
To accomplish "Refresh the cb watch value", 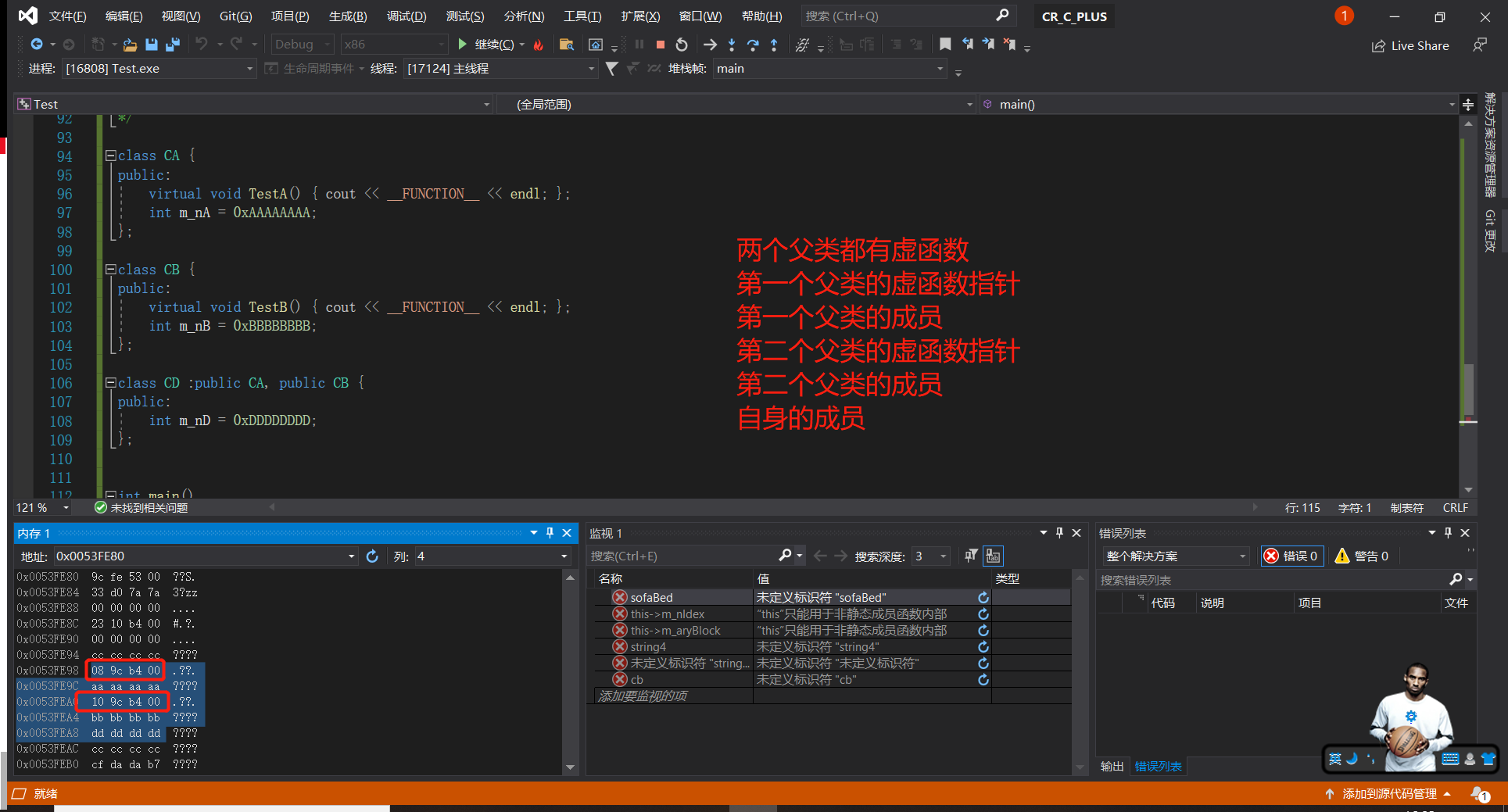I will [983, 680].
